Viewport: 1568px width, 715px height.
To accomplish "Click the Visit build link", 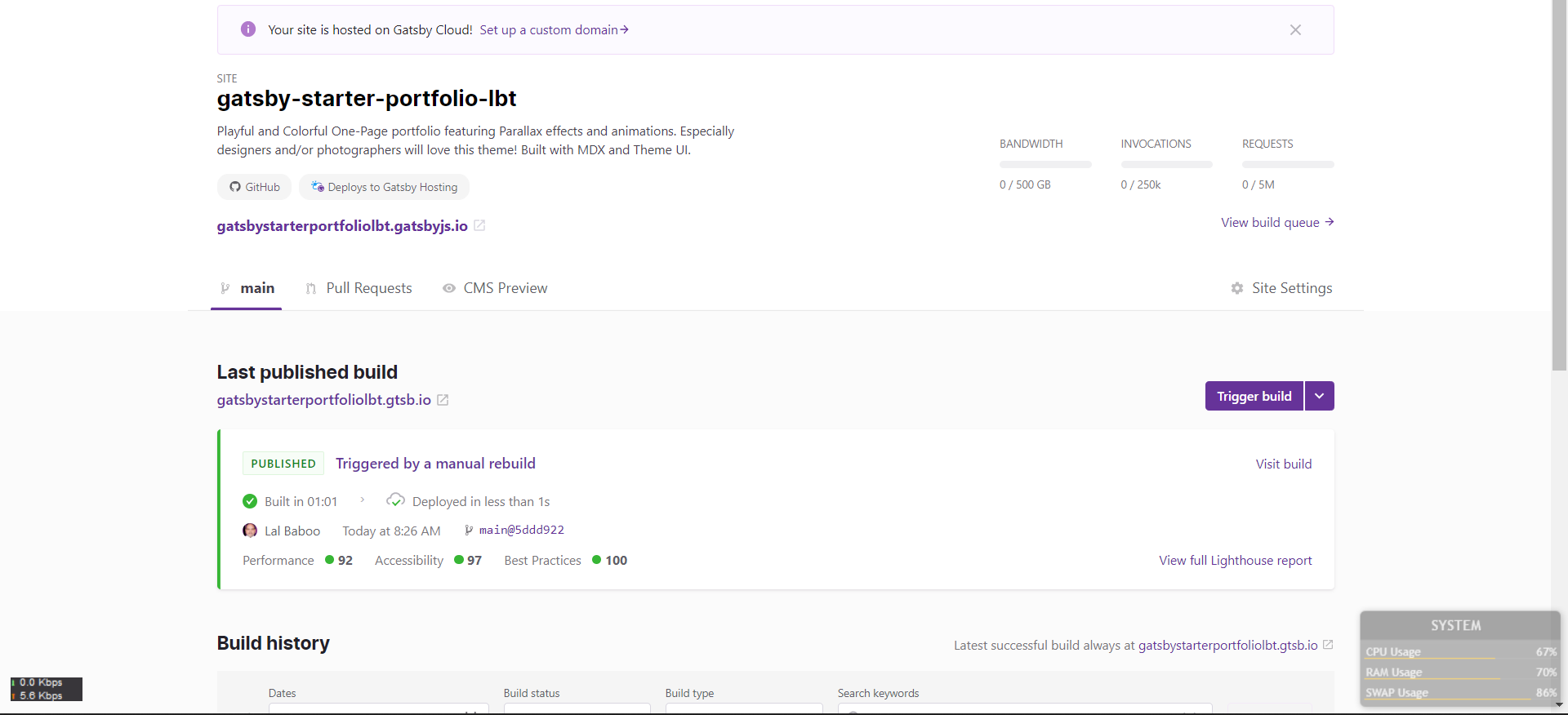I will click(x=1284, y=464).
